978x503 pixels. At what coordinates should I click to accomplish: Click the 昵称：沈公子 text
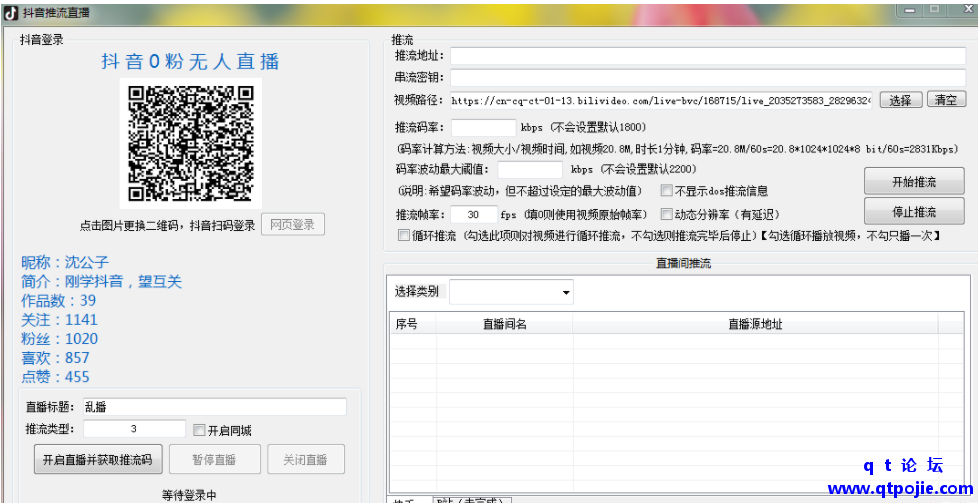(65, 262)
